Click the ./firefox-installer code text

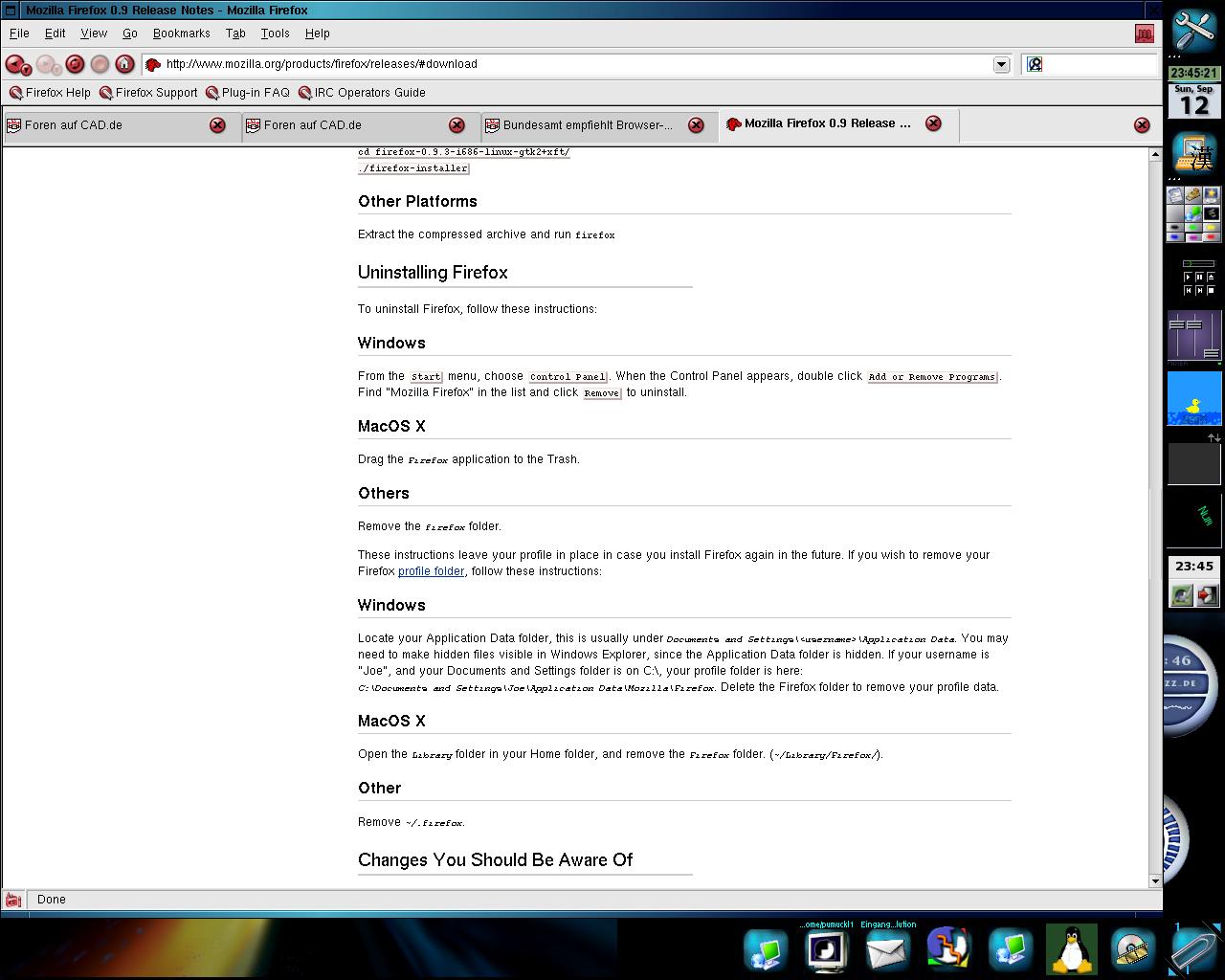click(x=413, y=168)
